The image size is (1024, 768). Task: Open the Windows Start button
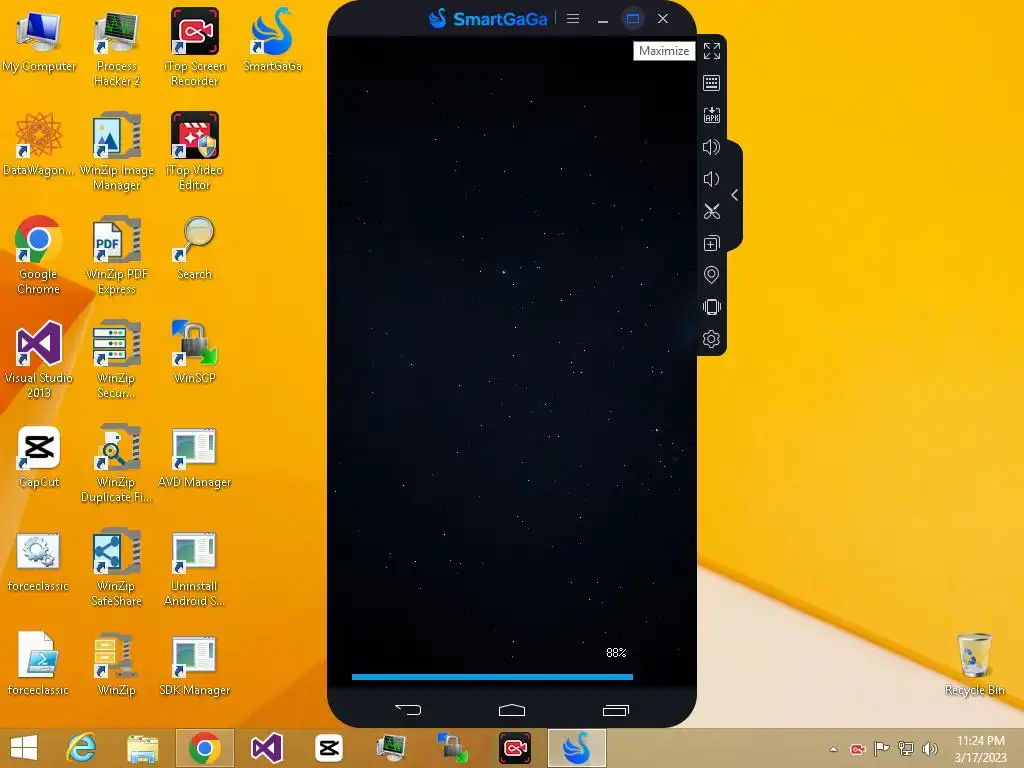[x=24, y=748]
